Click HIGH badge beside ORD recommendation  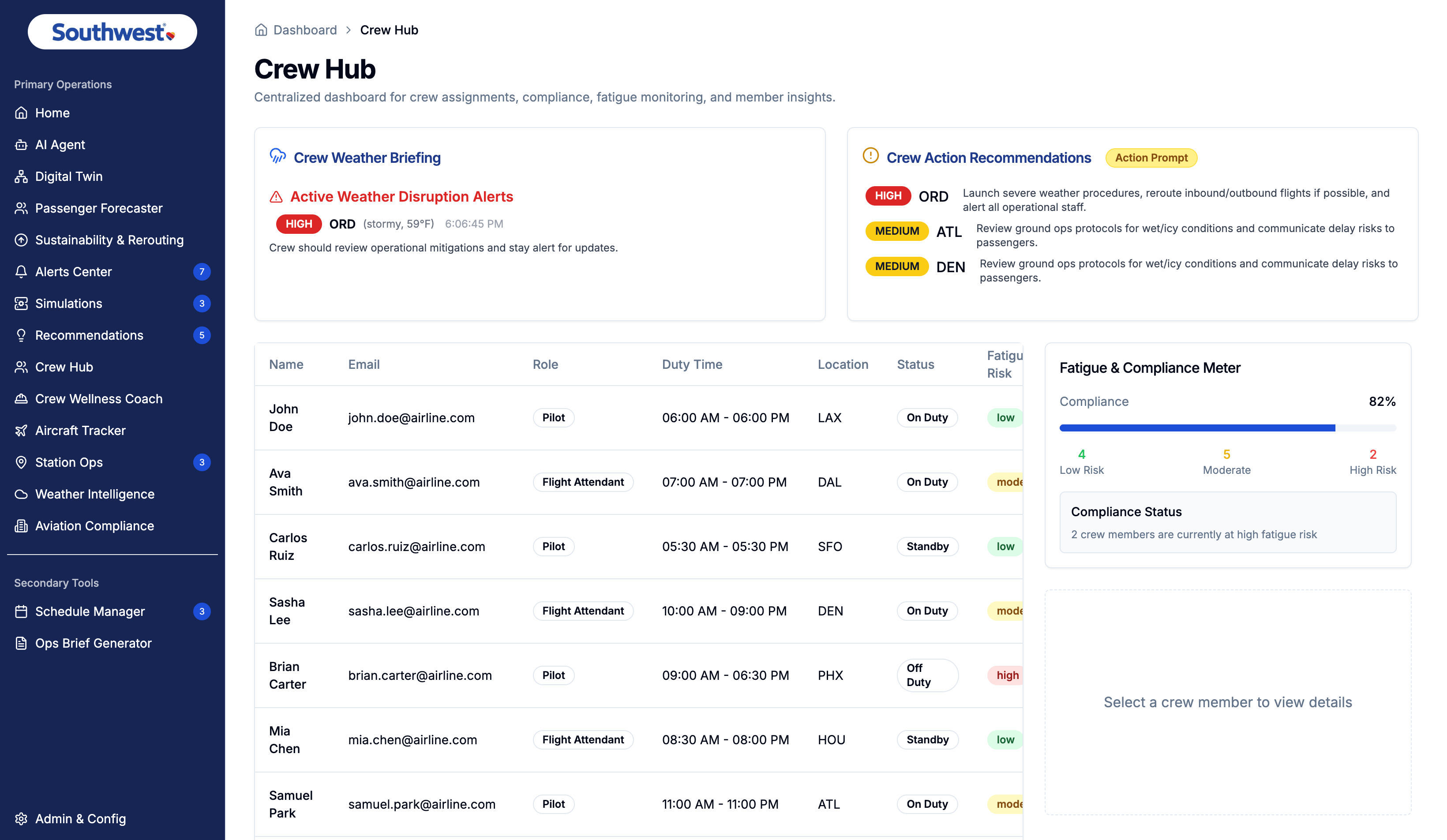pyautogui.click(x=888, y=196)
